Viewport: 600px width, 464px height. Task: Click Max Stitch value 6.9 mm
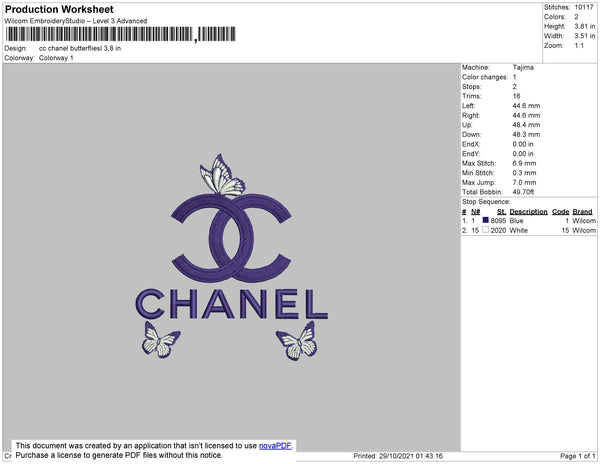point(524,163)
